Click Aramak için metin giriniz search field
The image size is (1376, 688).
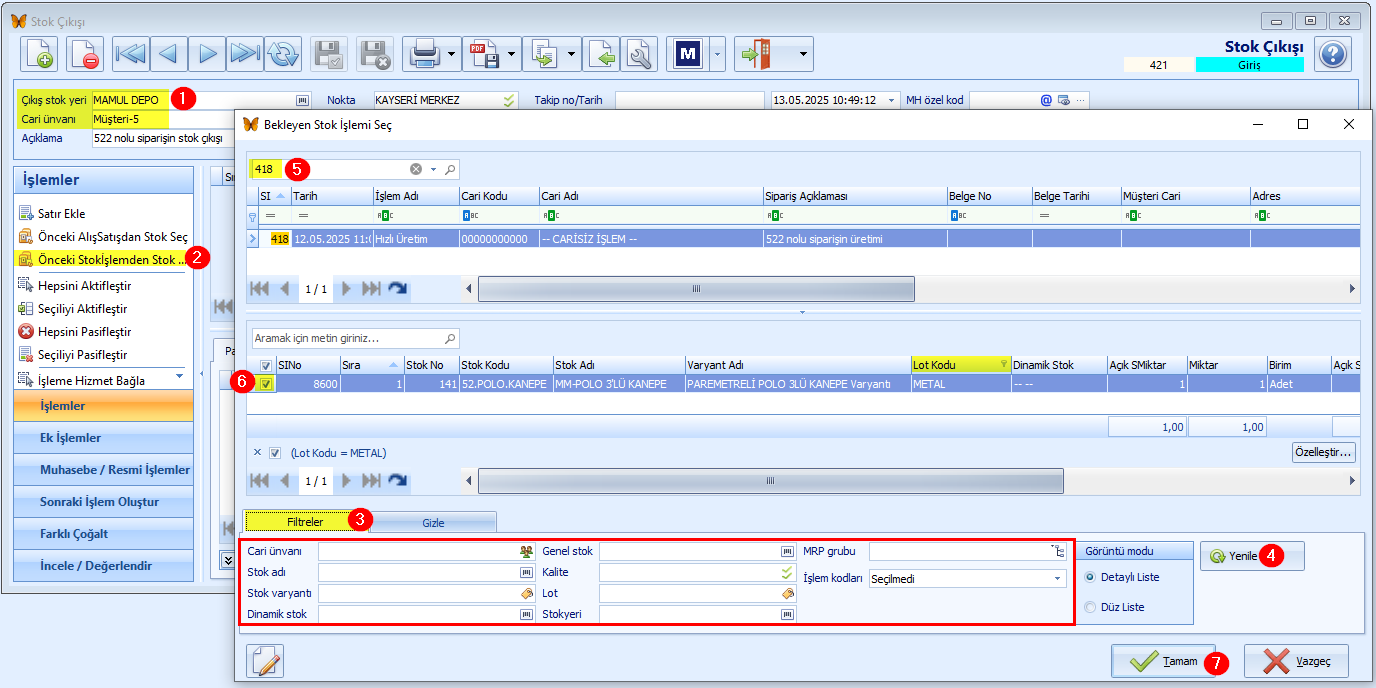356,338
